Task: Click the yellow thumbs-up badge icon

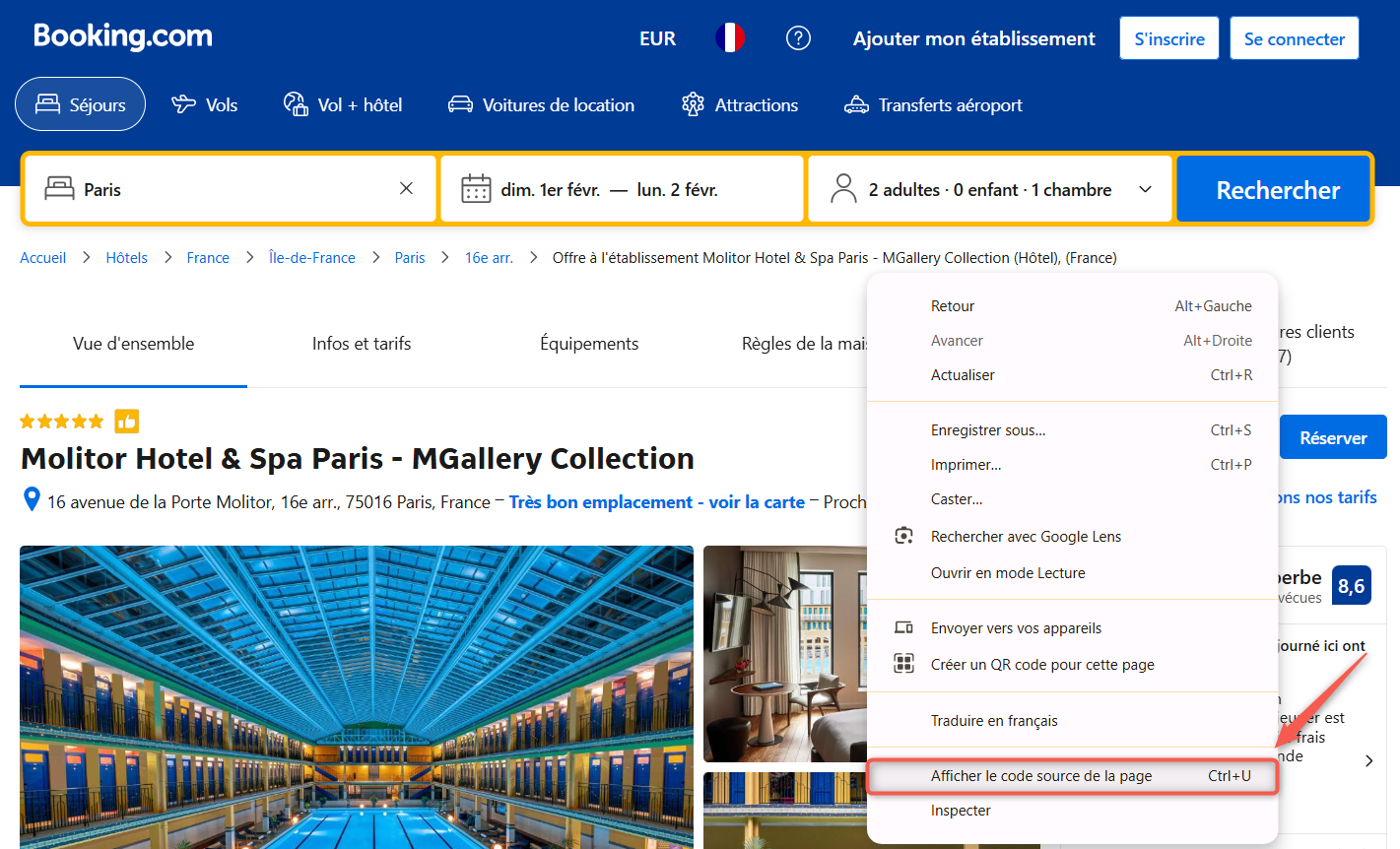Action: tap(126, 422)
